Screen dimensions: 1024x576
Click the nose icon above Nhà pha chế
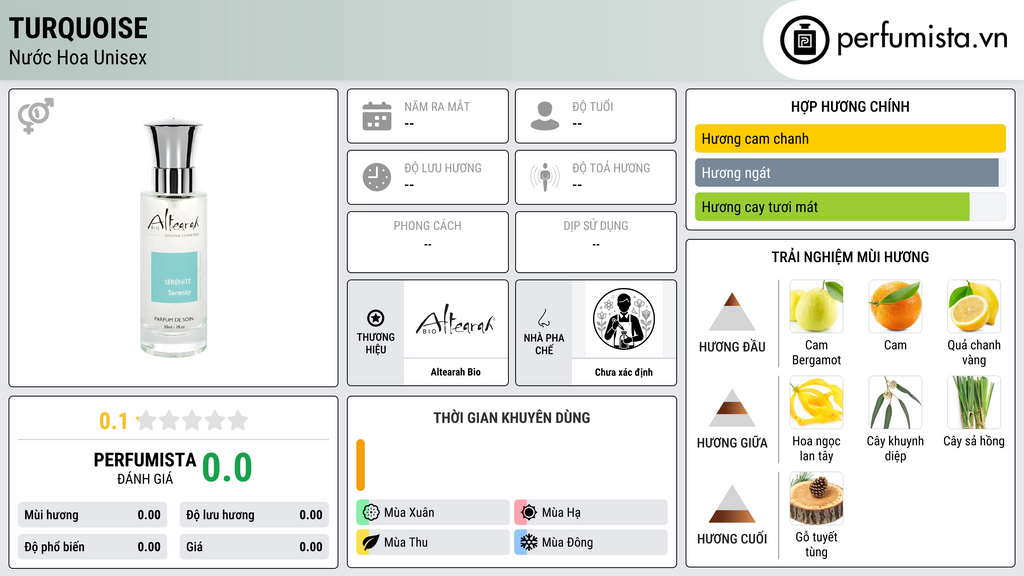point(543,318)
